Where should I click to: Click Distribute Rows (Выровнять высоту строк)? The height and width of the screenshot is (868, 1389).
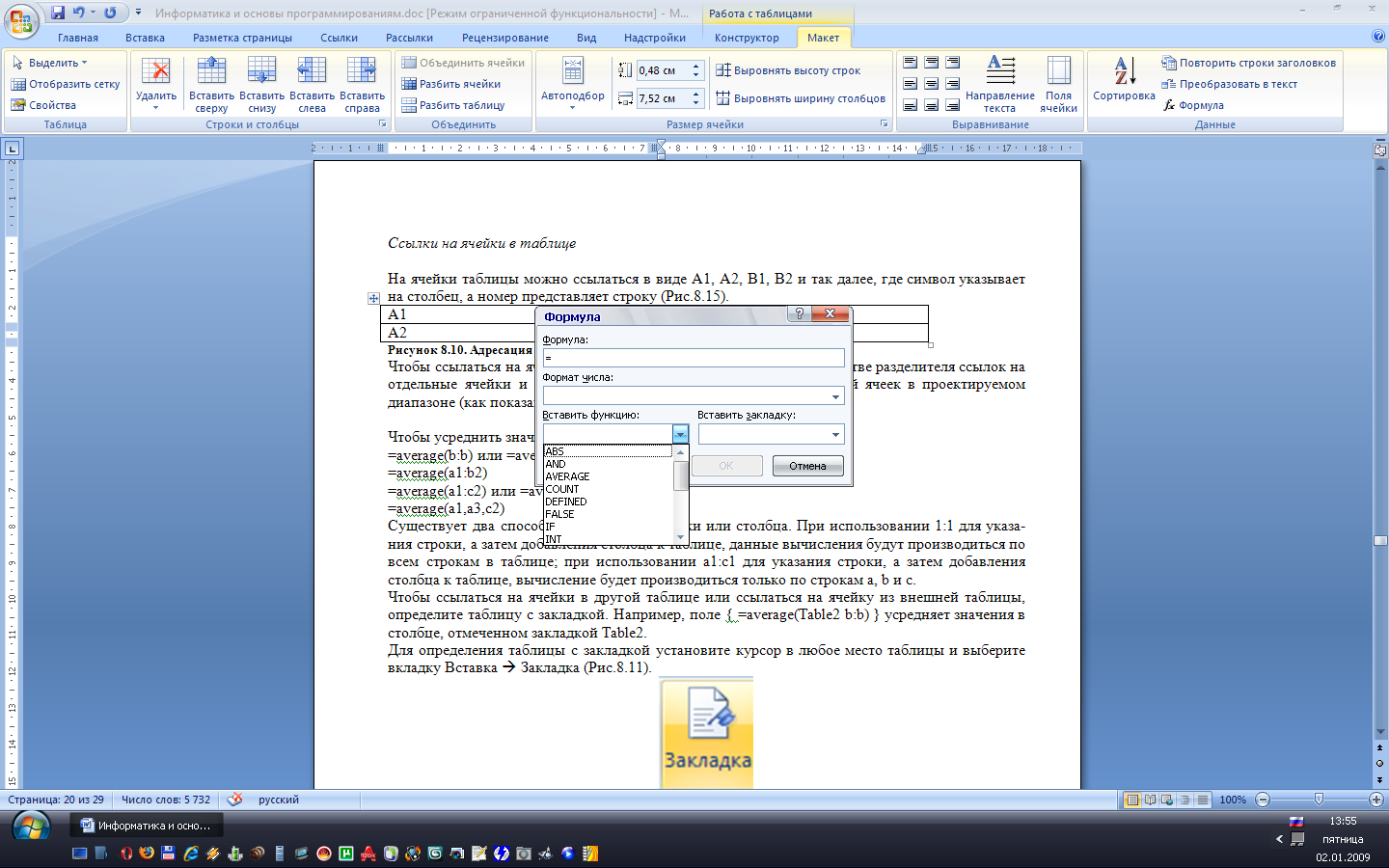(x=788, y=70)
